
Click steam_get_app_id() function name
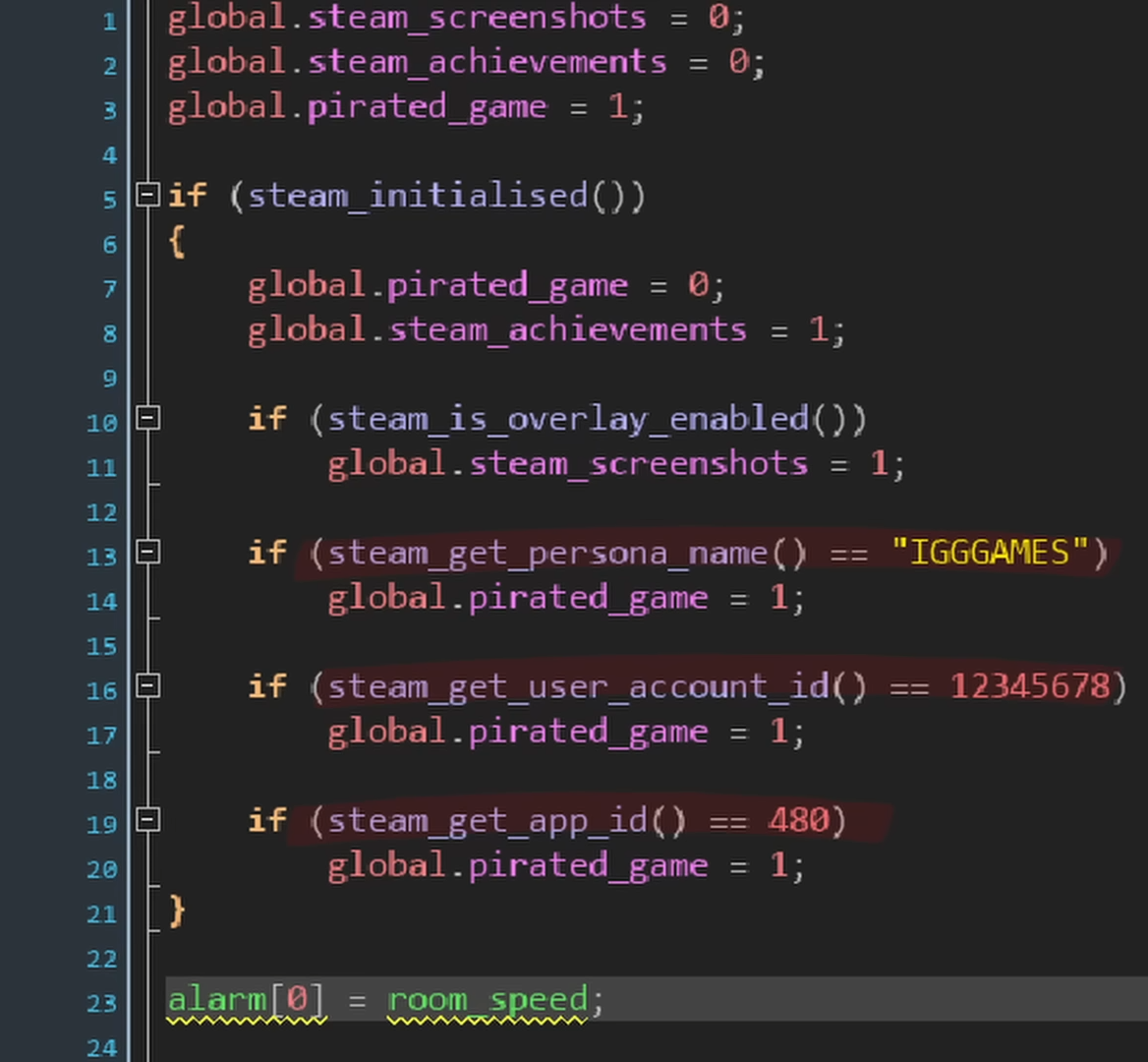487,821
